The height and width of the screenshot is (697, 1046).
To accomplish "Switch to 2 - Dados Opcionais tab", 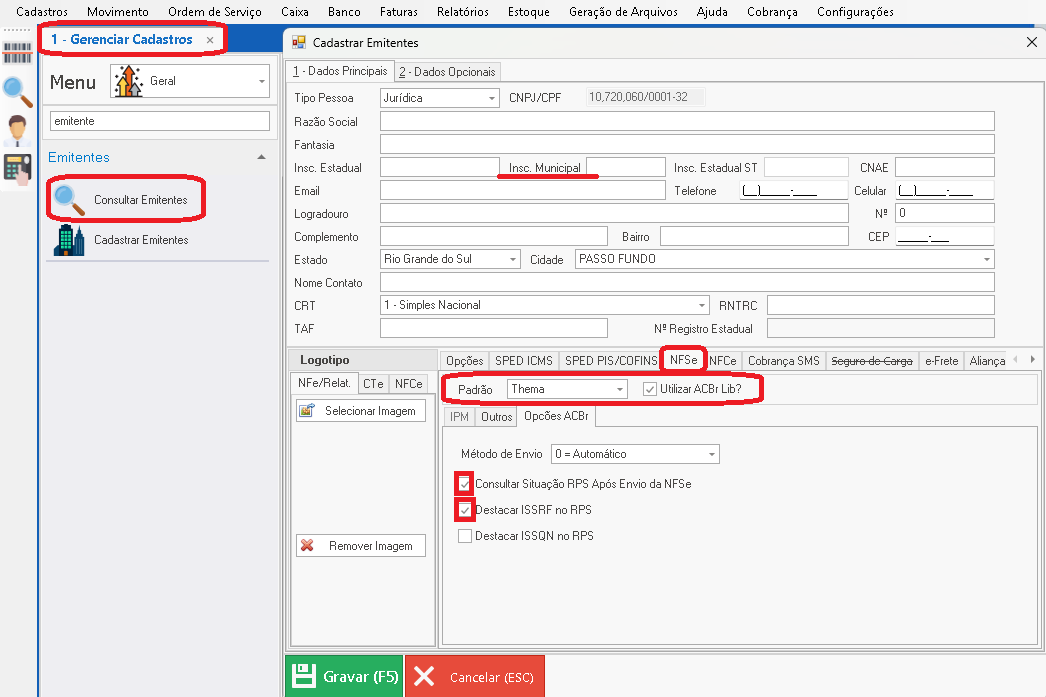I will pos(447,72).
